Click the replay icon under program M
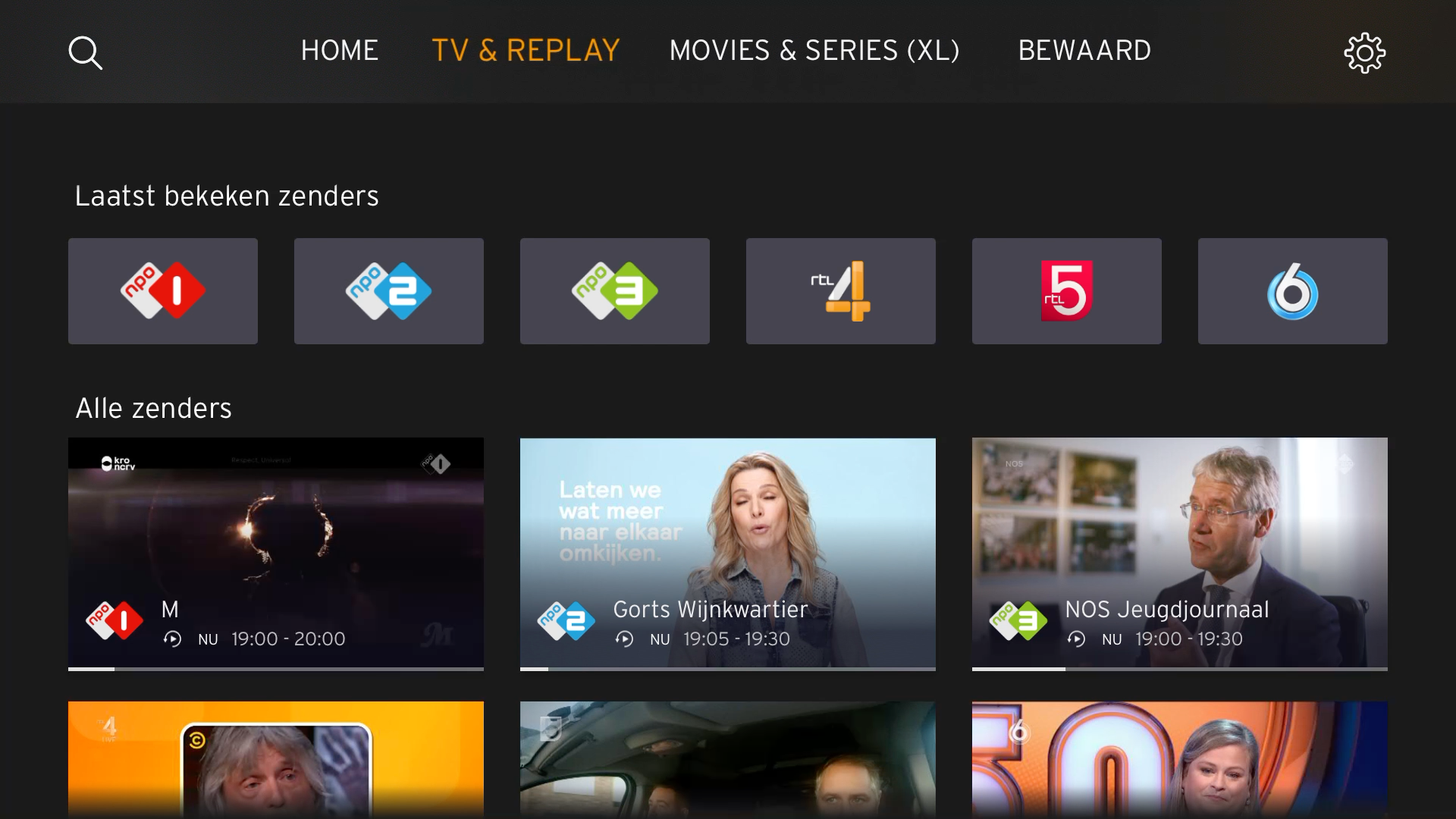1456x819 pixels. click(x=172, y=639)
